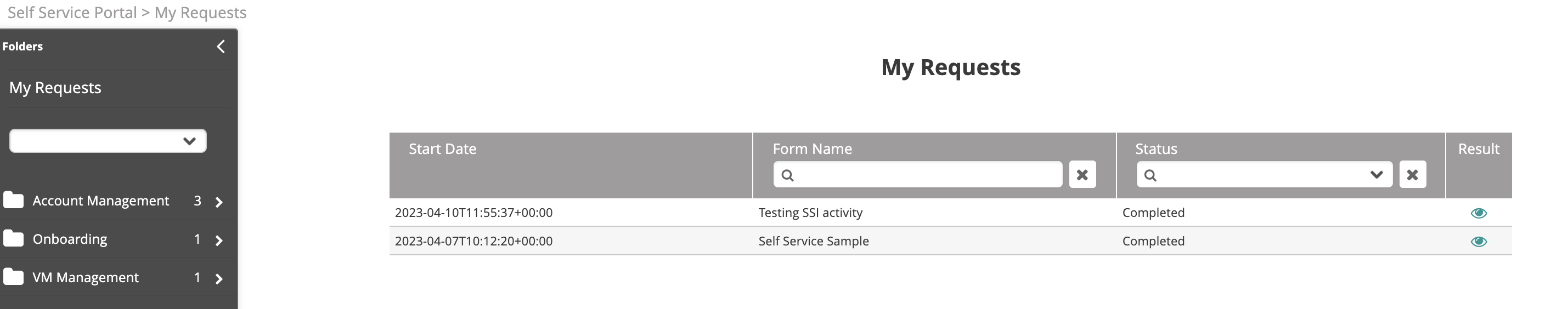The height and width of the screenshot is (309, 1568).
Task: View result of Testing SSI activity
Action: click(x=1479, y=213)
